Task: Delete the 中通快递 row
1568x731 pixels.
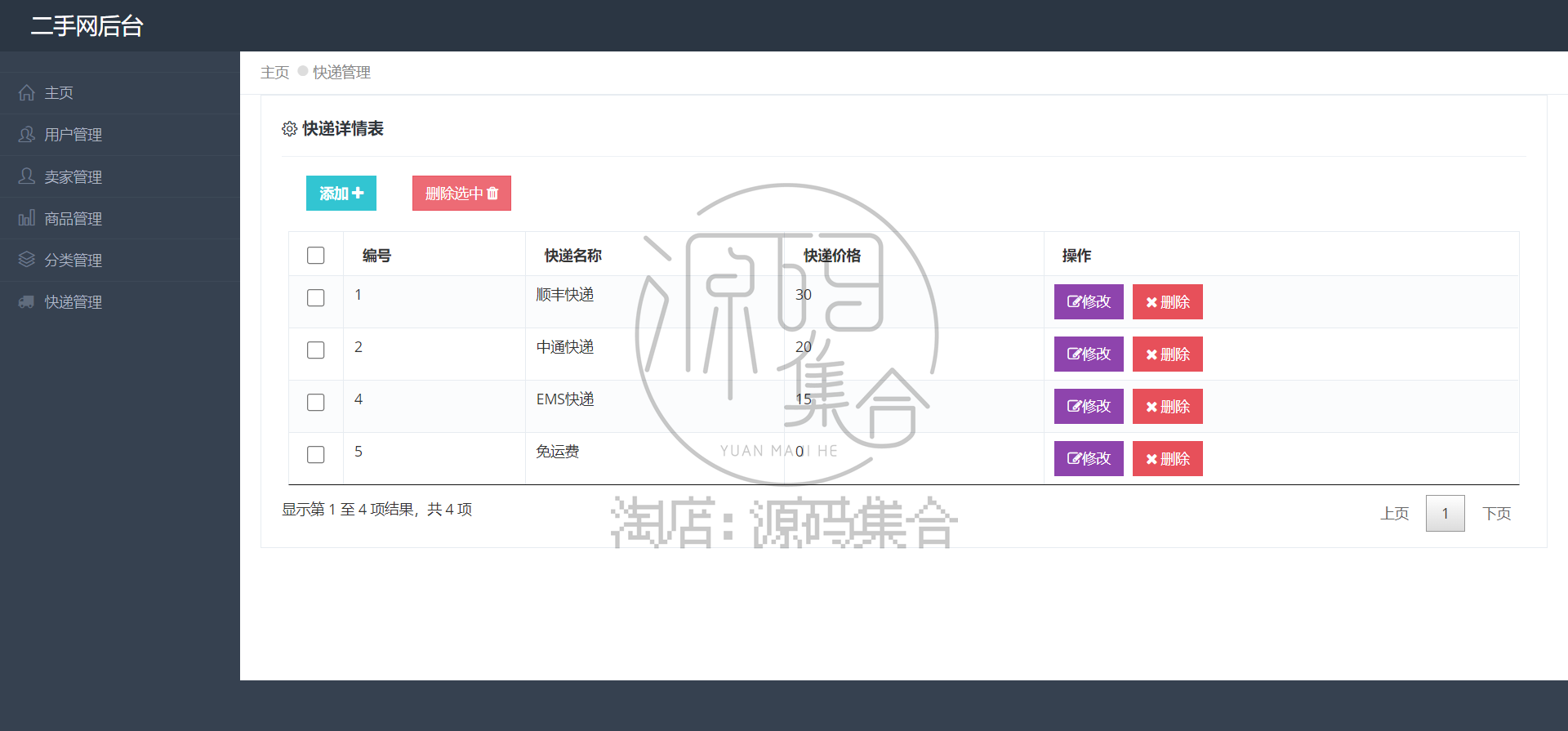Action: tap(1168, 354)
